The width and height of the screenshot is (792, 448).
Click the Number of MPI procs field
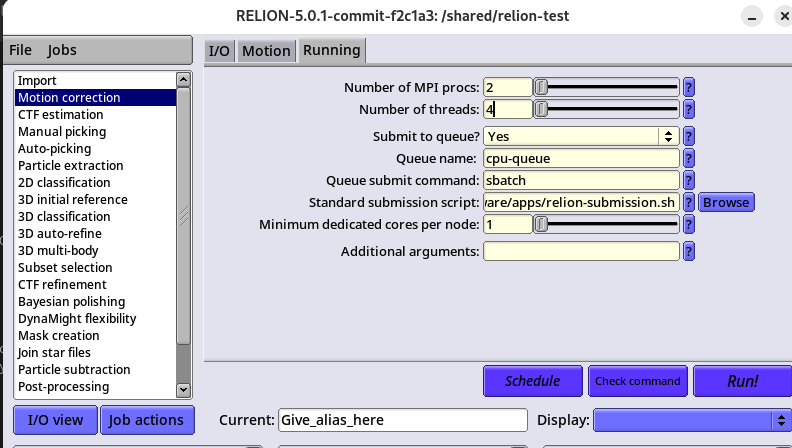508,87
